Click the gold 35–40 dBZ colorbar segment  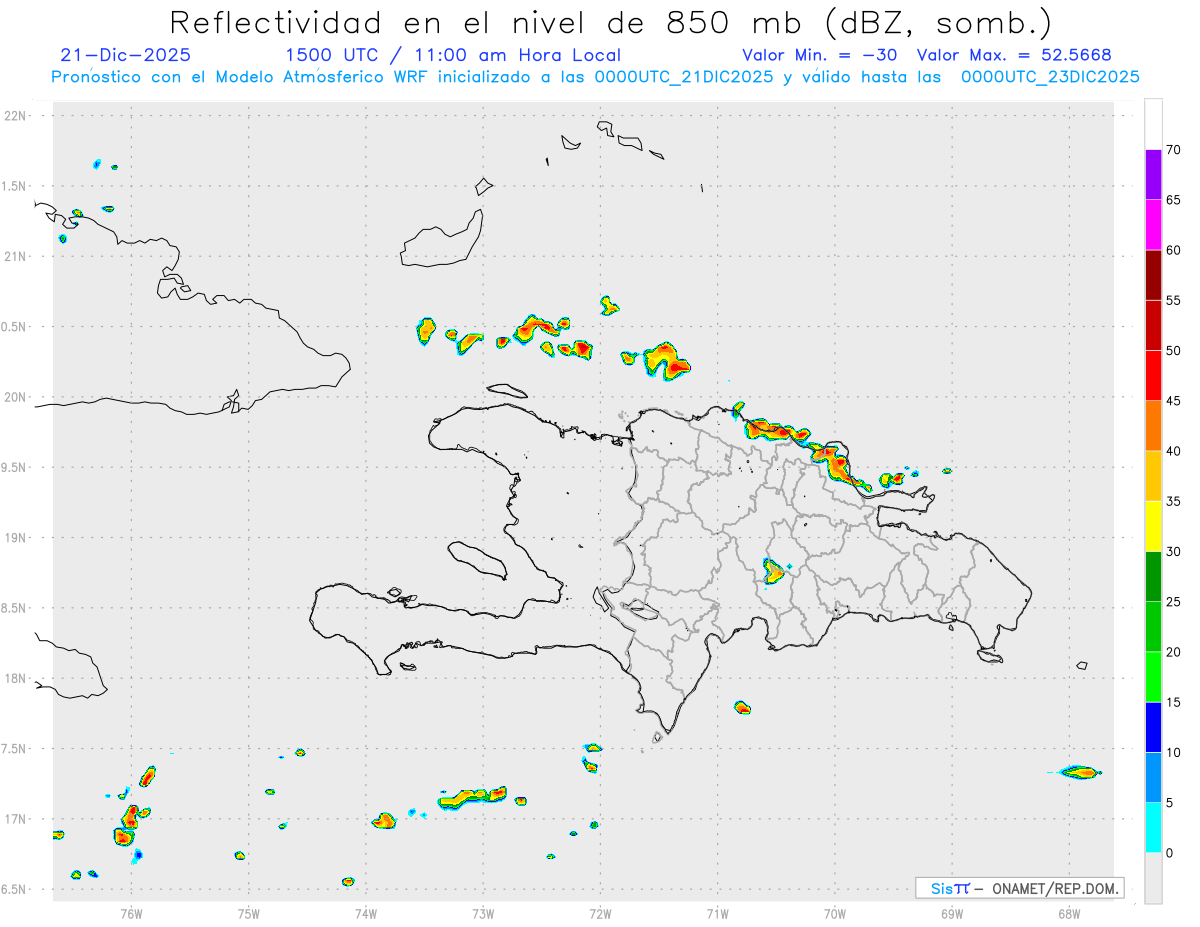tap(1153, 476)
